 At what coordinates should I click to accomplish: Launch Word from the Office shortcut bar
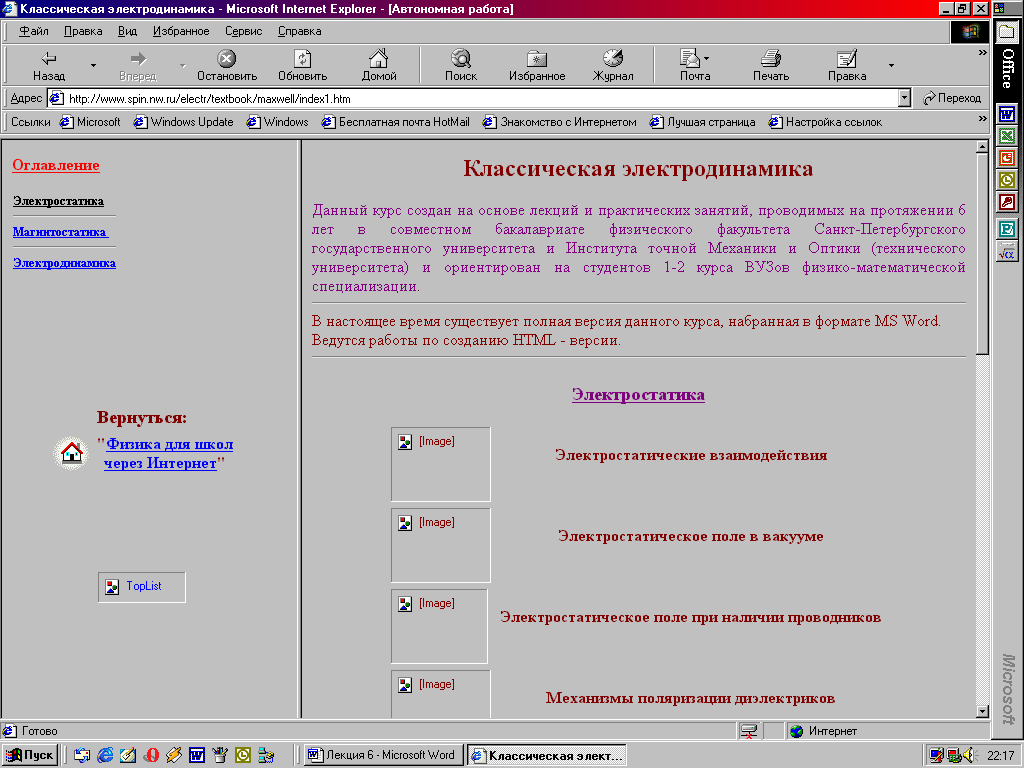pos(1006,114)
